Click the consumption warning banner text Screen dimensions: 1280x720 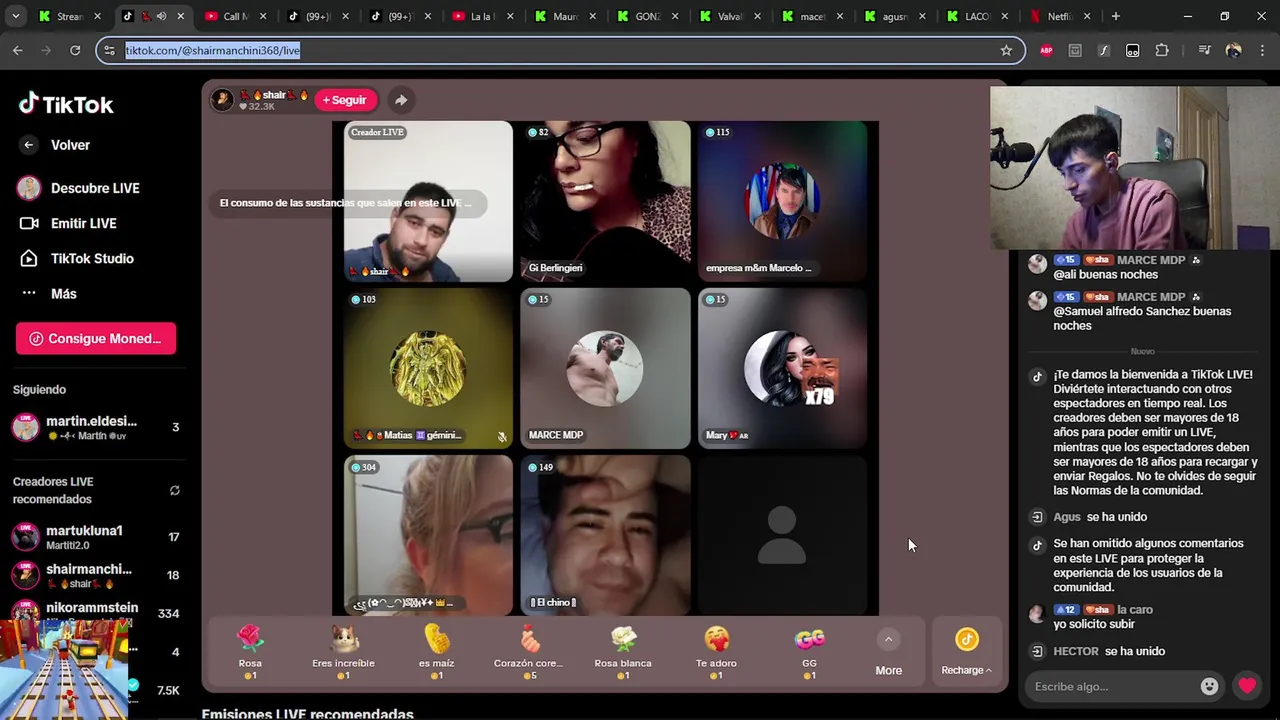(x=345, y=203)
